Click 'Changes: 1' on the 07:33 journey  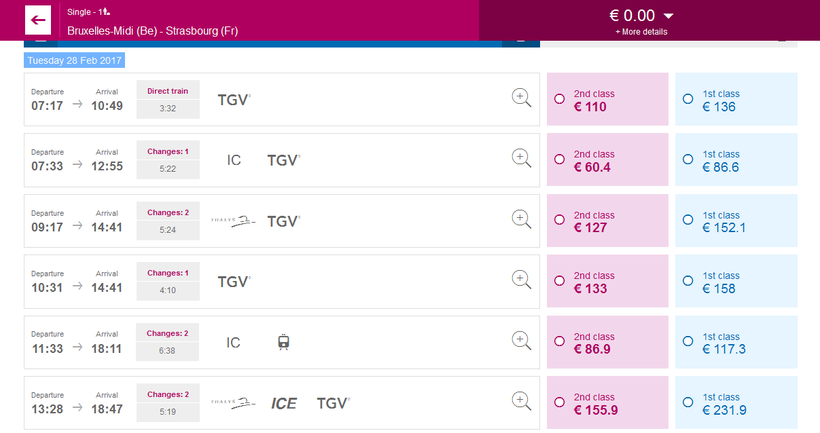[x=168, y=151]
